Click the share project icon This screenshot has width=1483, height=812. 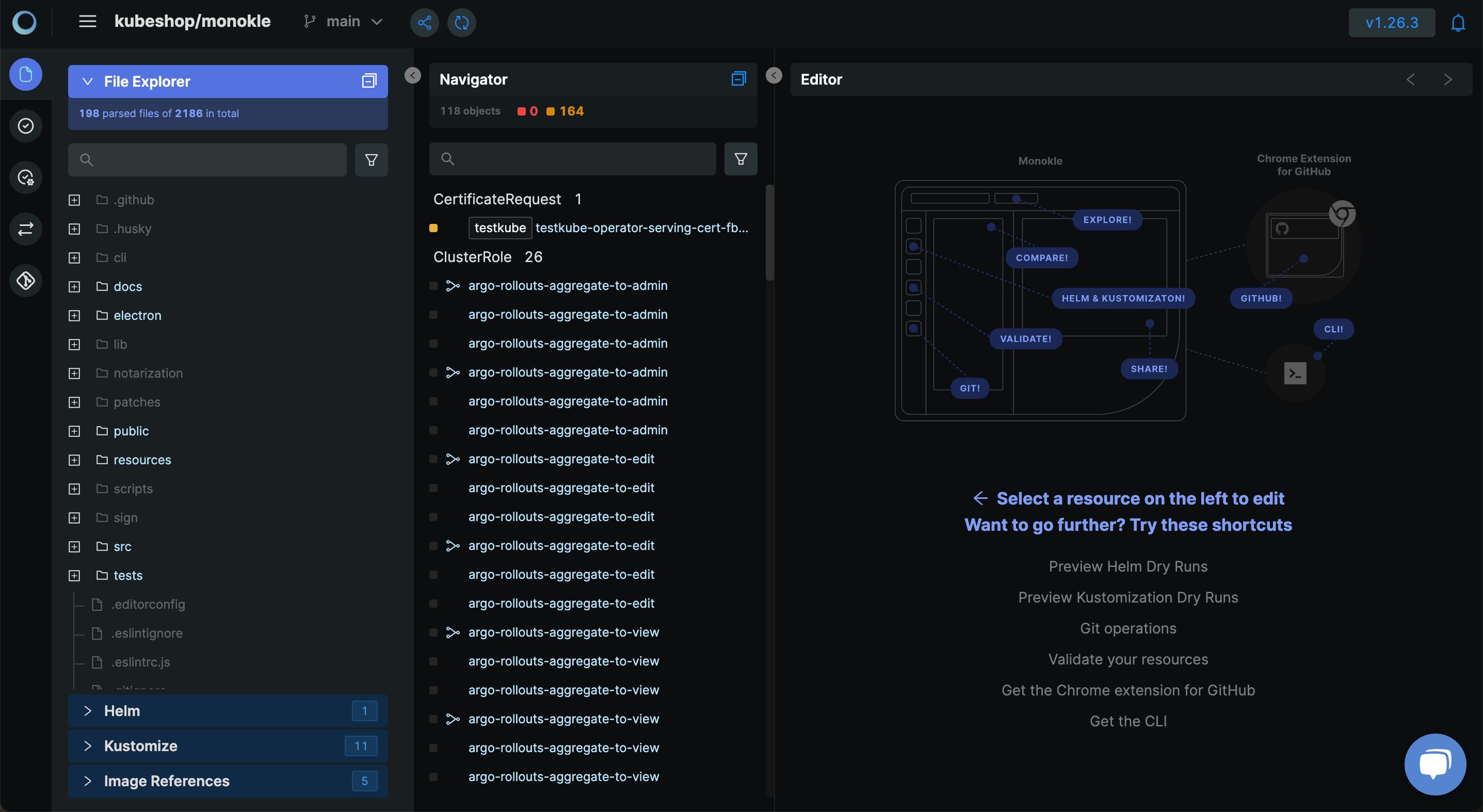click(x=424, y=23)
